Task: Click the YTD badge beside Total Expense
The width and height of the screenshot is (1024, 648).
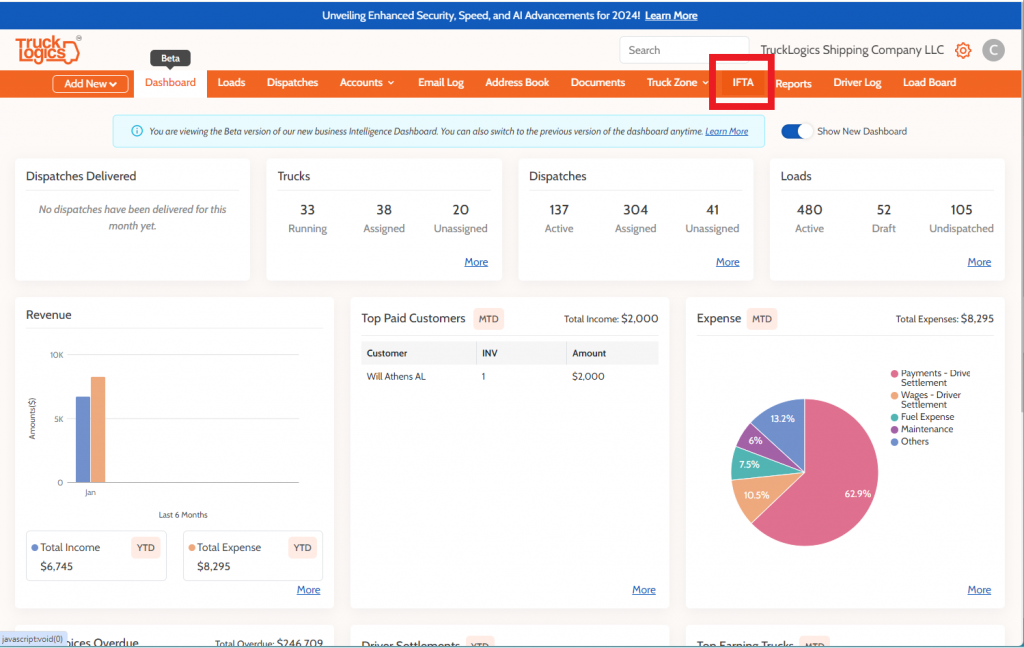Action: click(x=302, y=547)
